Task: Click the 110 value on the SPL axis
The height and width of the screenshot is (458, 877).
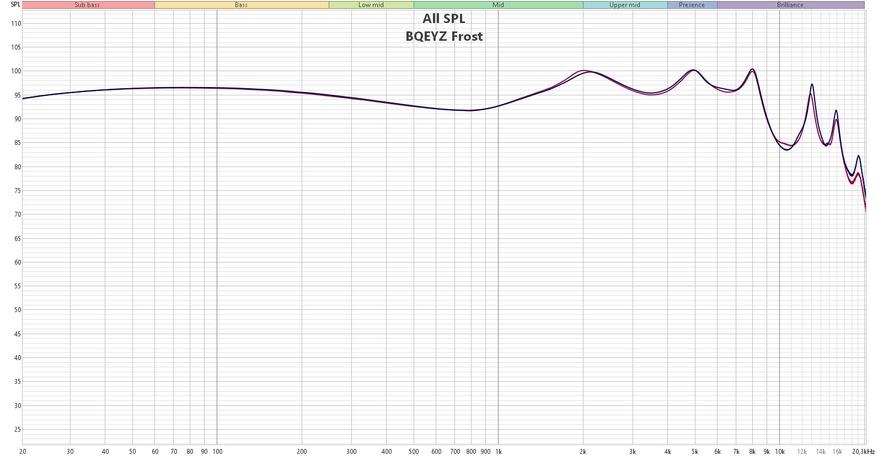Action: click(x=16, y=23)
